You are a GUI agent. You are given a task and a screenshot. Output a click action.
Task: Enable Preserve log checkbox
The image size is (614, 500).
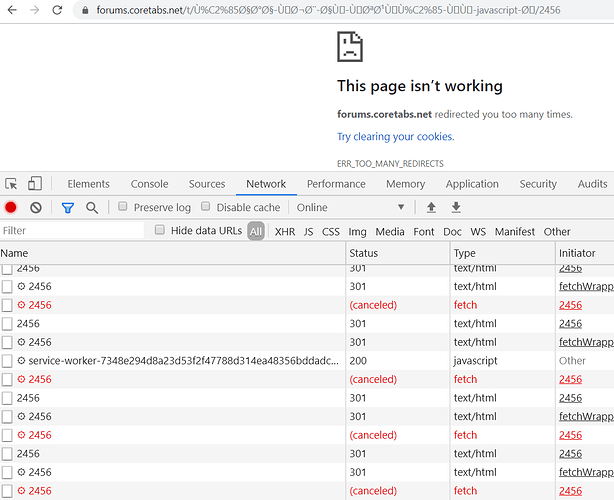click(x=123, y=206)
